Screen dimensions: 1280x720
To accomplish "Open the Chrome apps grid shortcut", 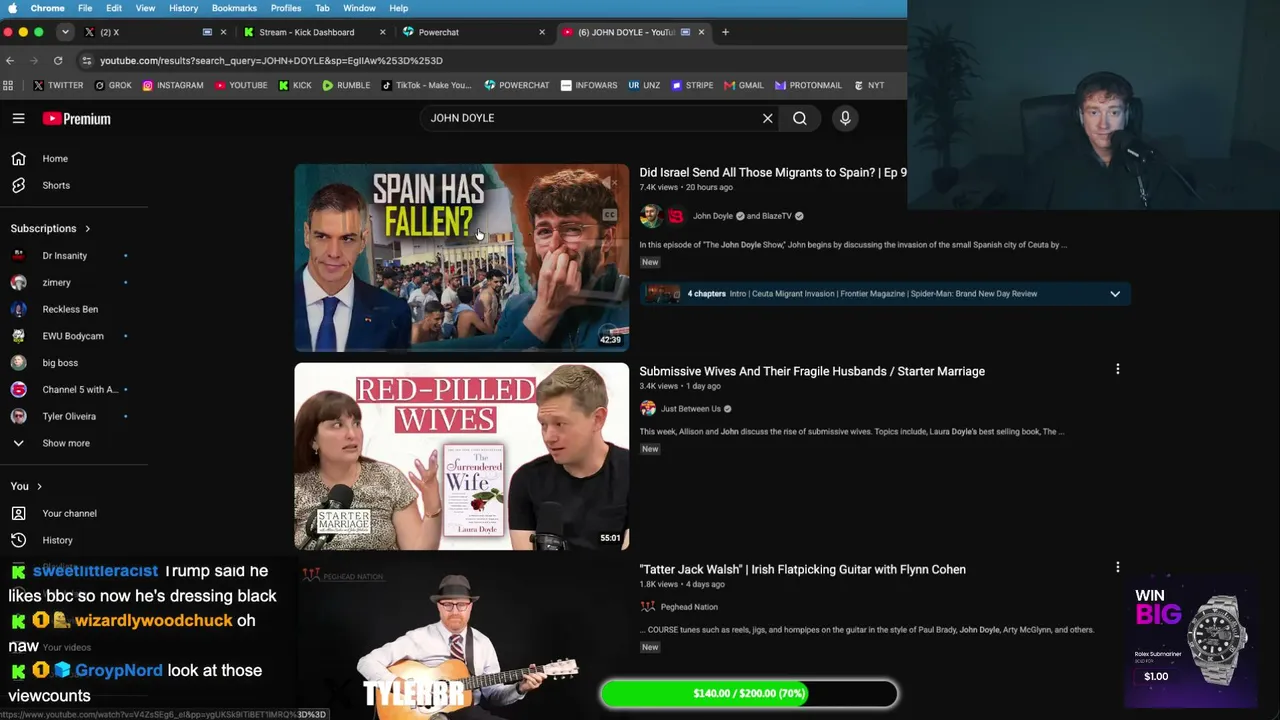I will 8,85.
